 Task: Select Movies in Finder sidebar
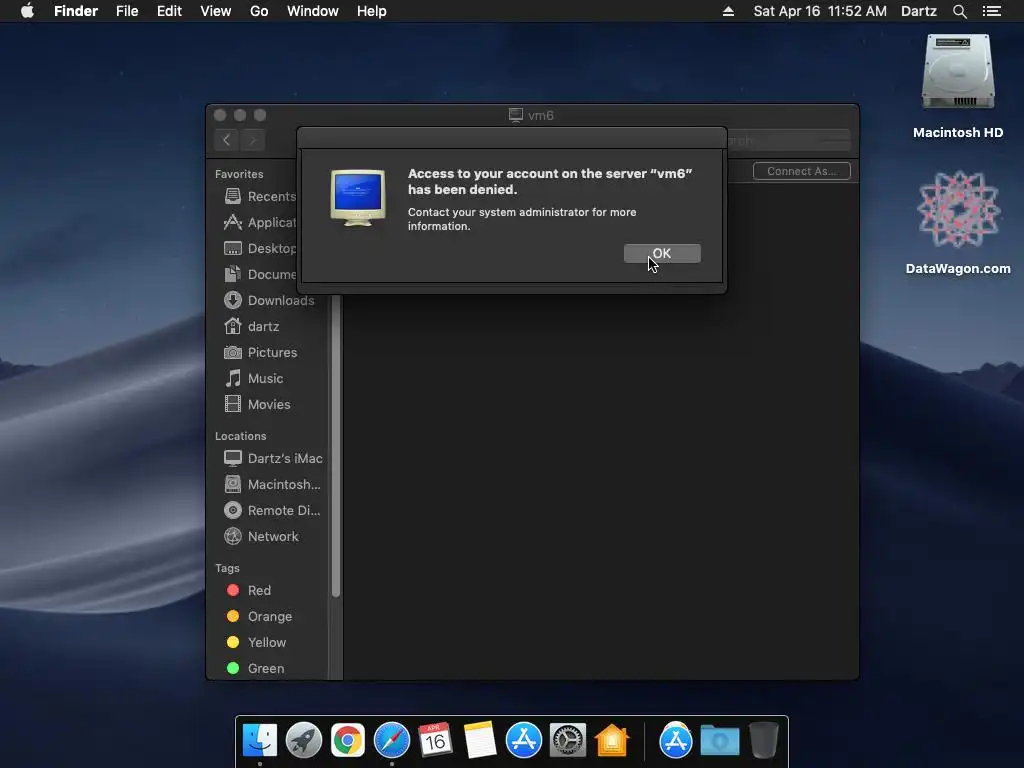click(x=257, y=404)
